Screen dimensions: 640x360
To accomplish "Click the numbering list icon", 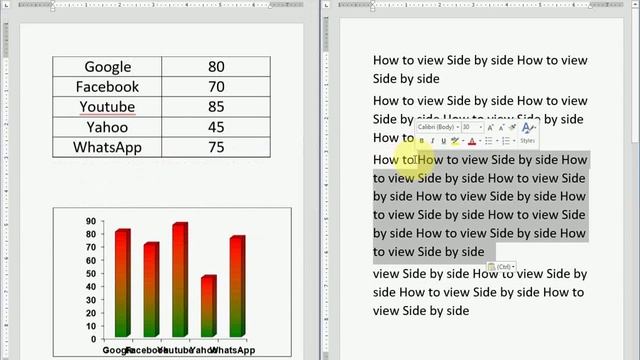I will [x=506, y=141].
